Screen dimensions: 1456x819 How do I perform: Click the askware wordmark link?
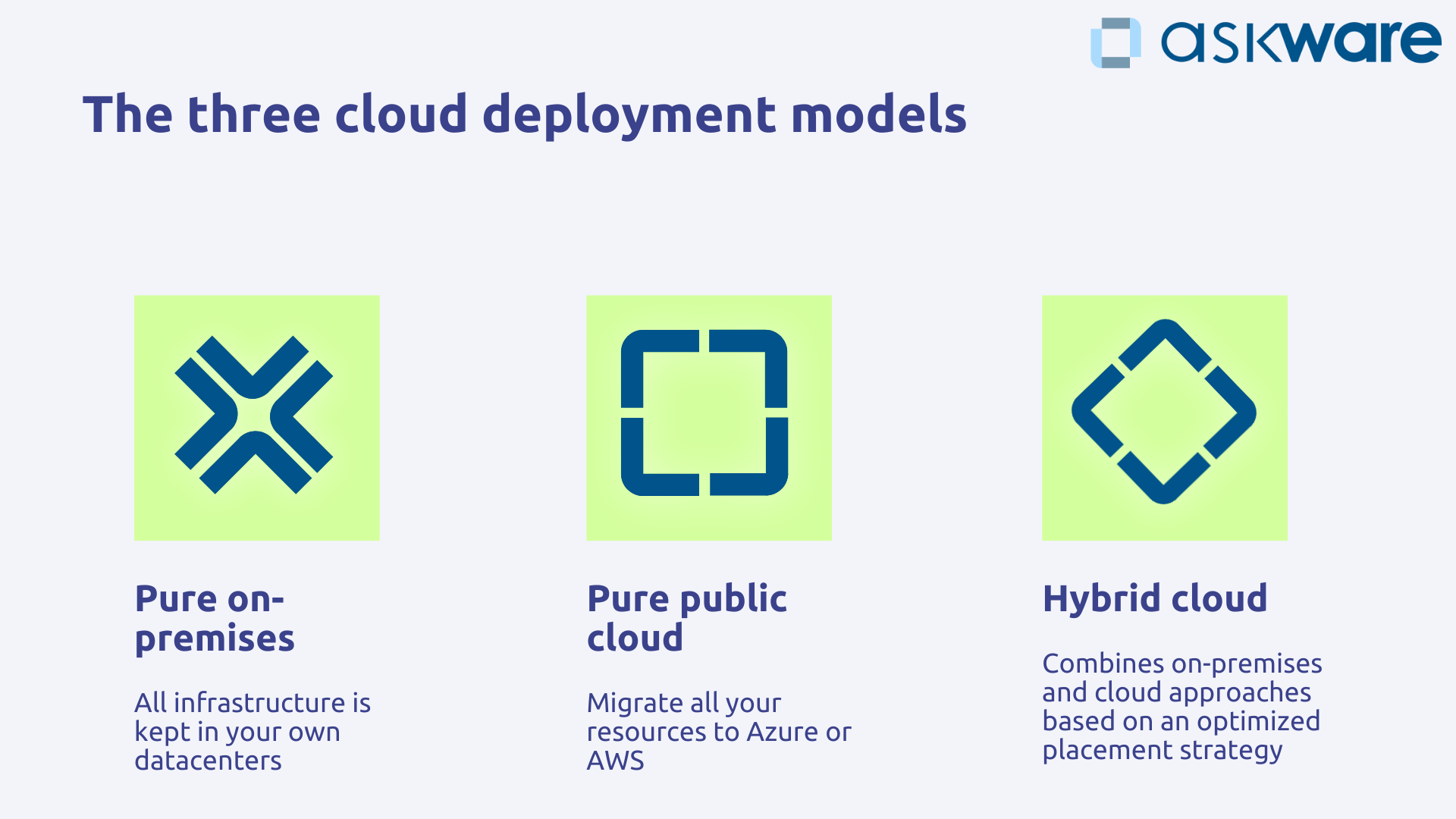1301,42
